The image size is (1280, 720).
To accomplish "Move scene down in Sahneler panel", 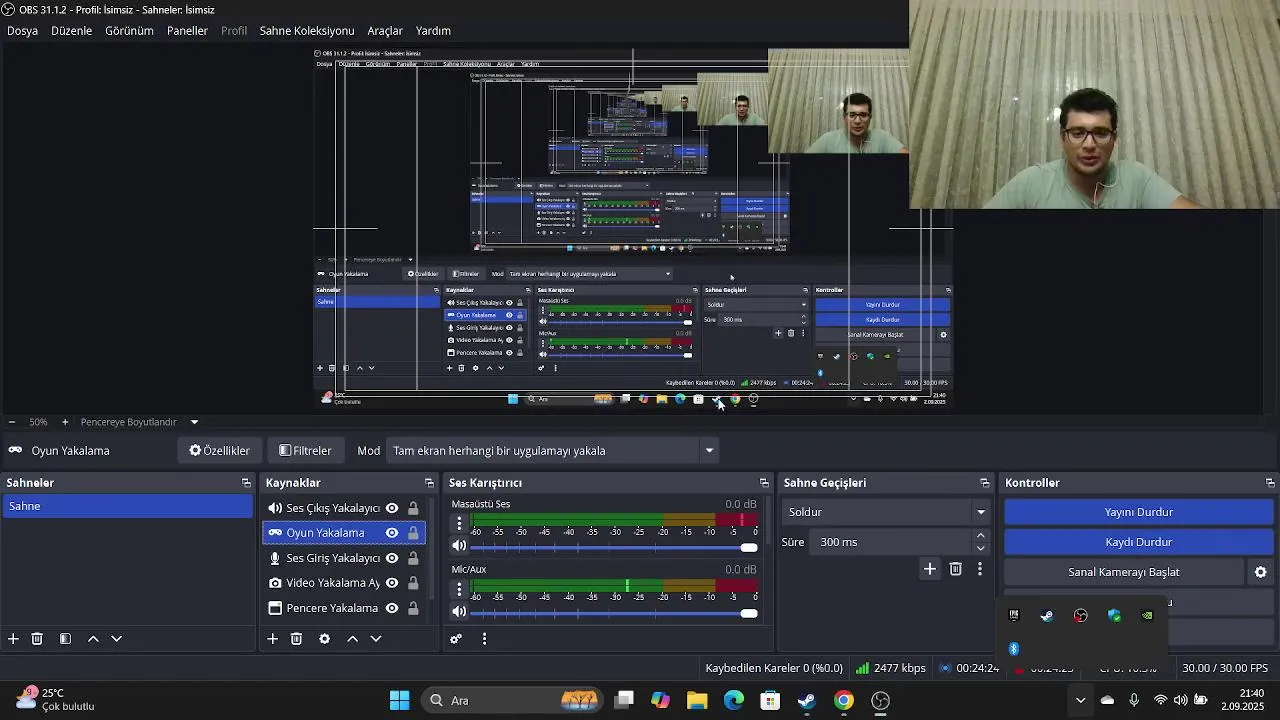I will 116,639.
